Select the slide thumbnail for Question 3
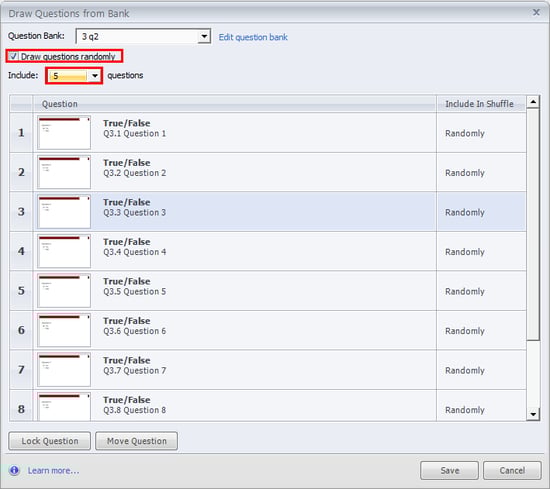The image size is (550, 489). (64, 212)
